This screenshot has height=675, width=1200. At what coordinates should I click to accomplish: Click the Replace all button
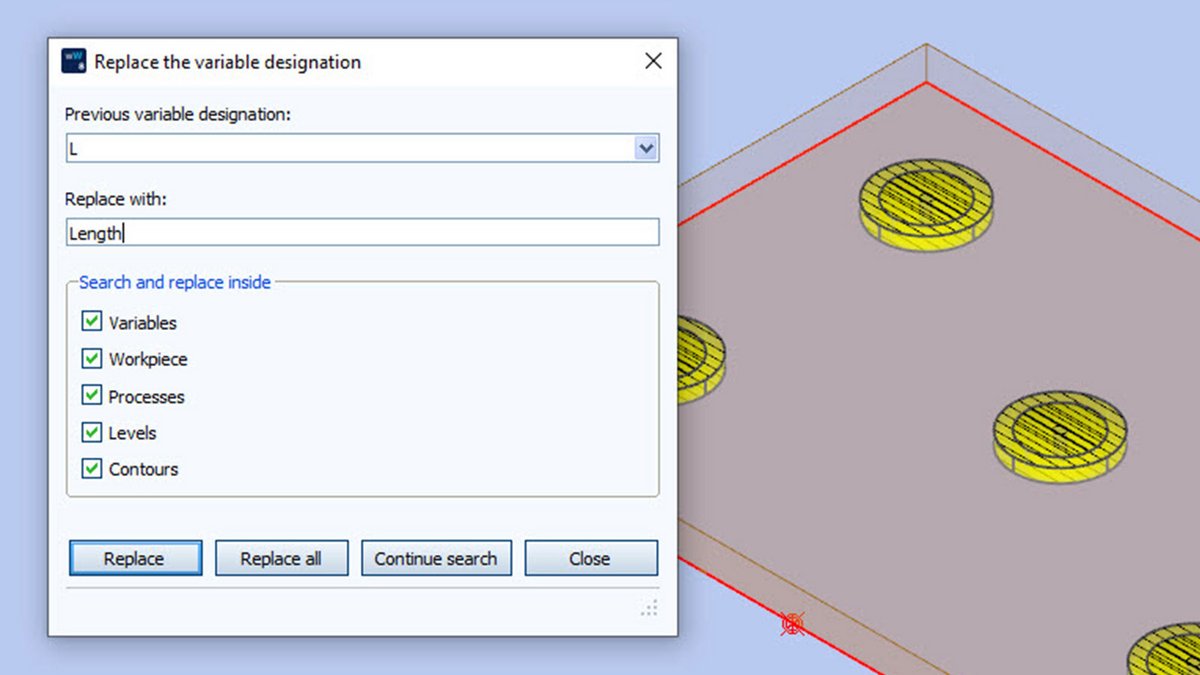[x=281, y=558]
